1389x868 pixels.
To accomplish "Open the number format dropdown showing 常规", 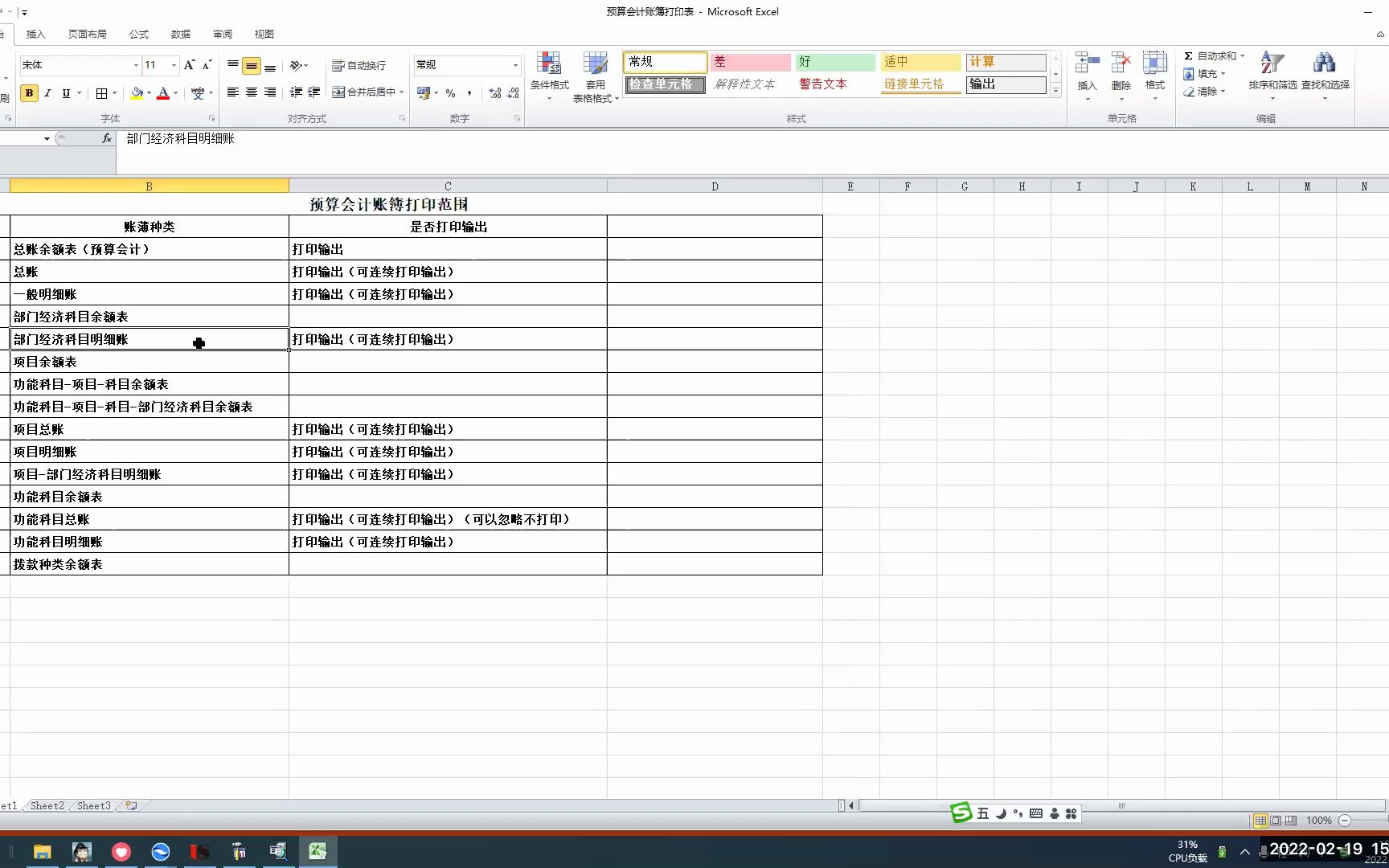I will 515,64.
